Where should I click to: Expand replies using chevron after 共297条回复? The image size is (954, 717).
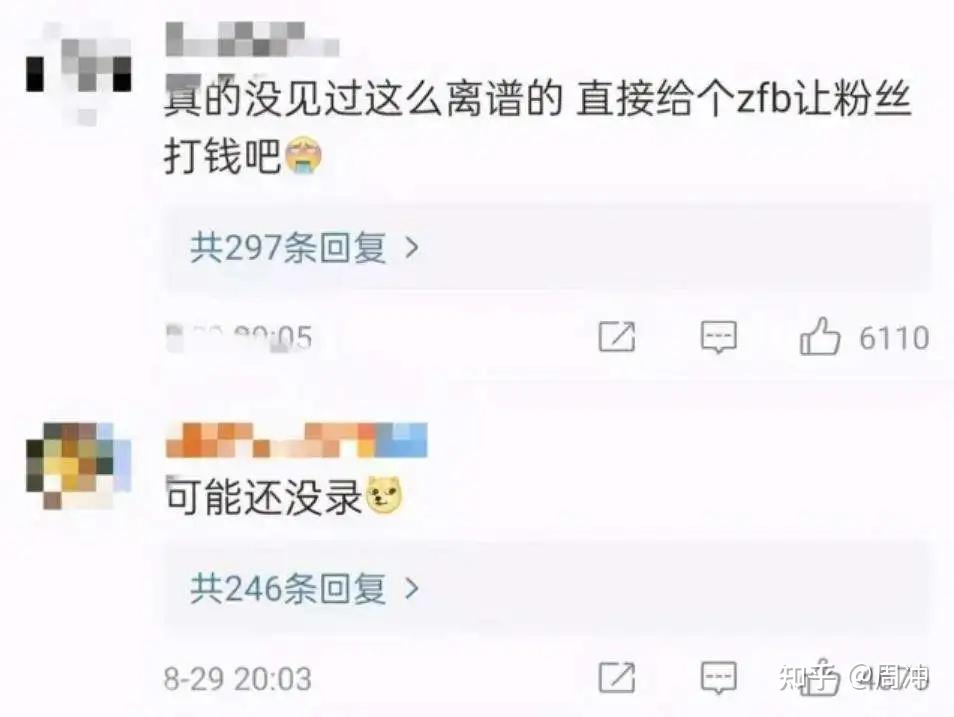(412, 248)
